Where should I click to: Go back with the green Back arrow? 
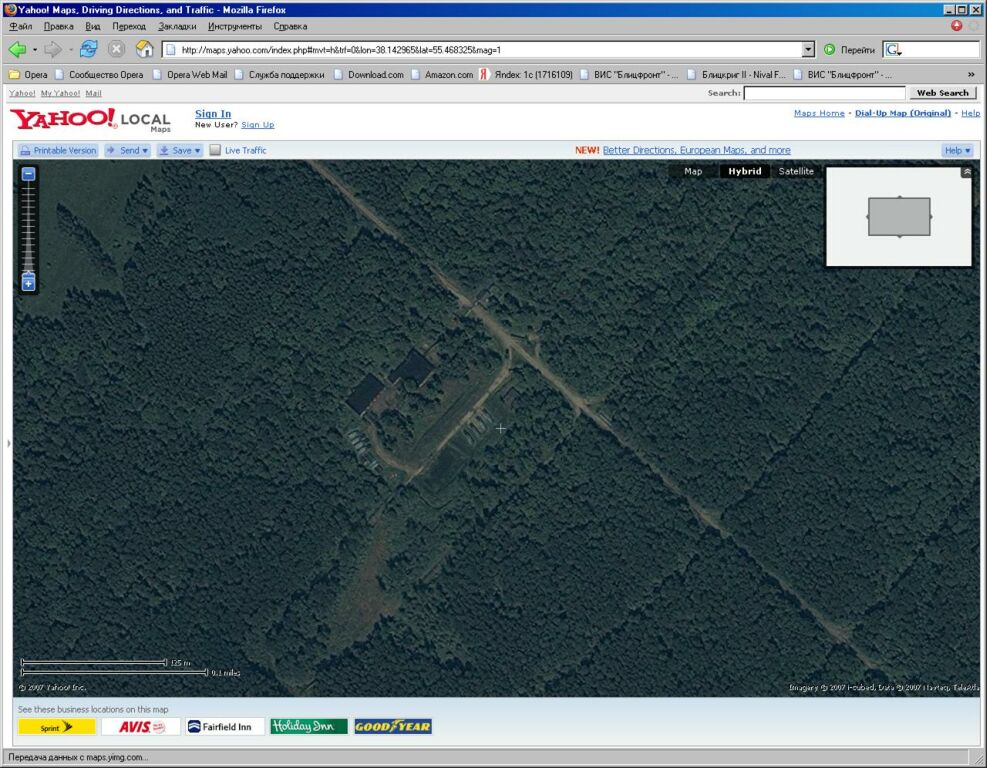[x=17, y=49]
